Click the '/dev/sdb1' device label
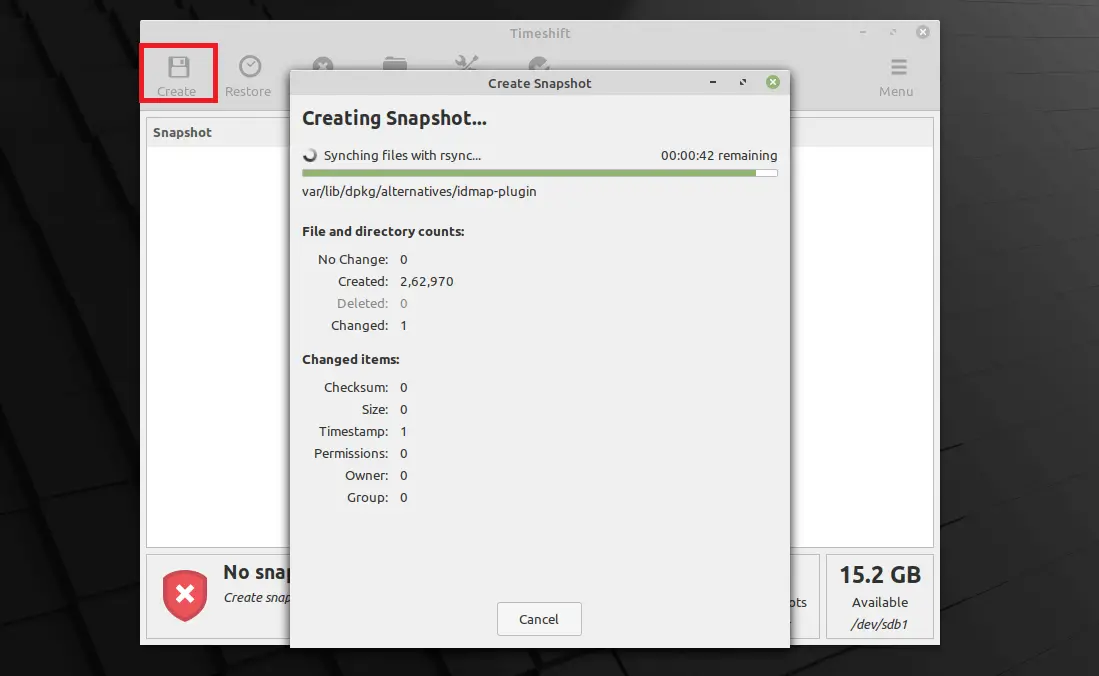This screenshot has height=676, width=1099. click(x=880, y=624)
